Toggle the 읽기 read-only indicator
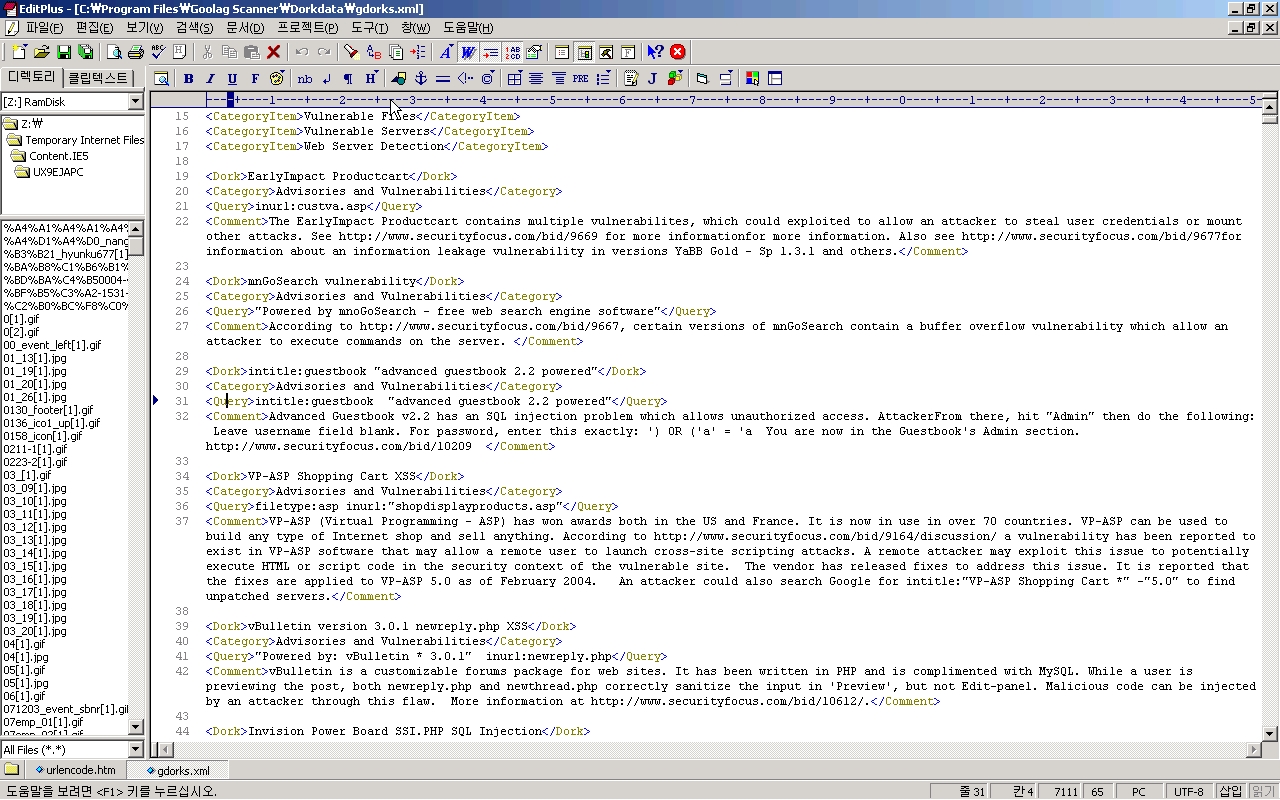Viewport: 1280px width, 800px height. click(1262, 791)
